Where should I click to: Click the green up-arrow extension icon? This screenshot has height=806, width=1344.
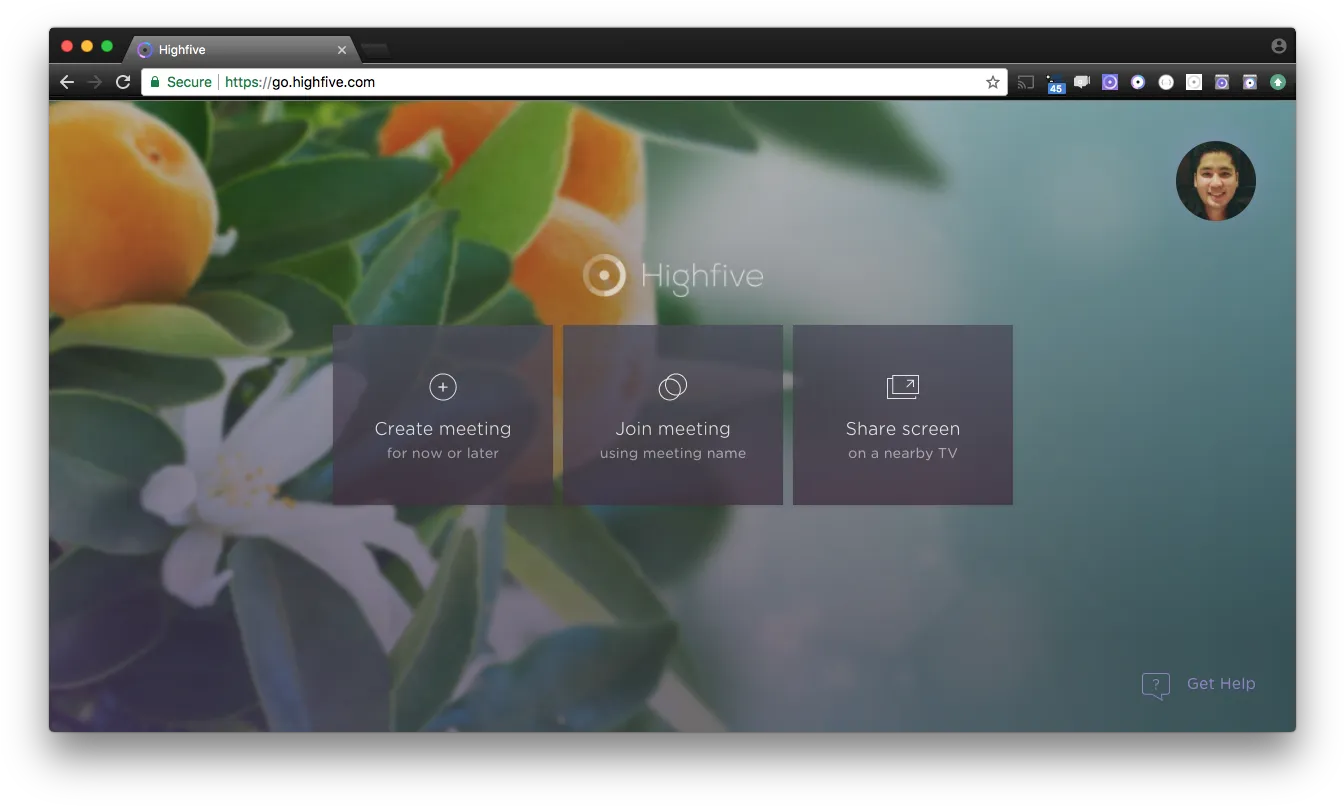pos(1278,82)
